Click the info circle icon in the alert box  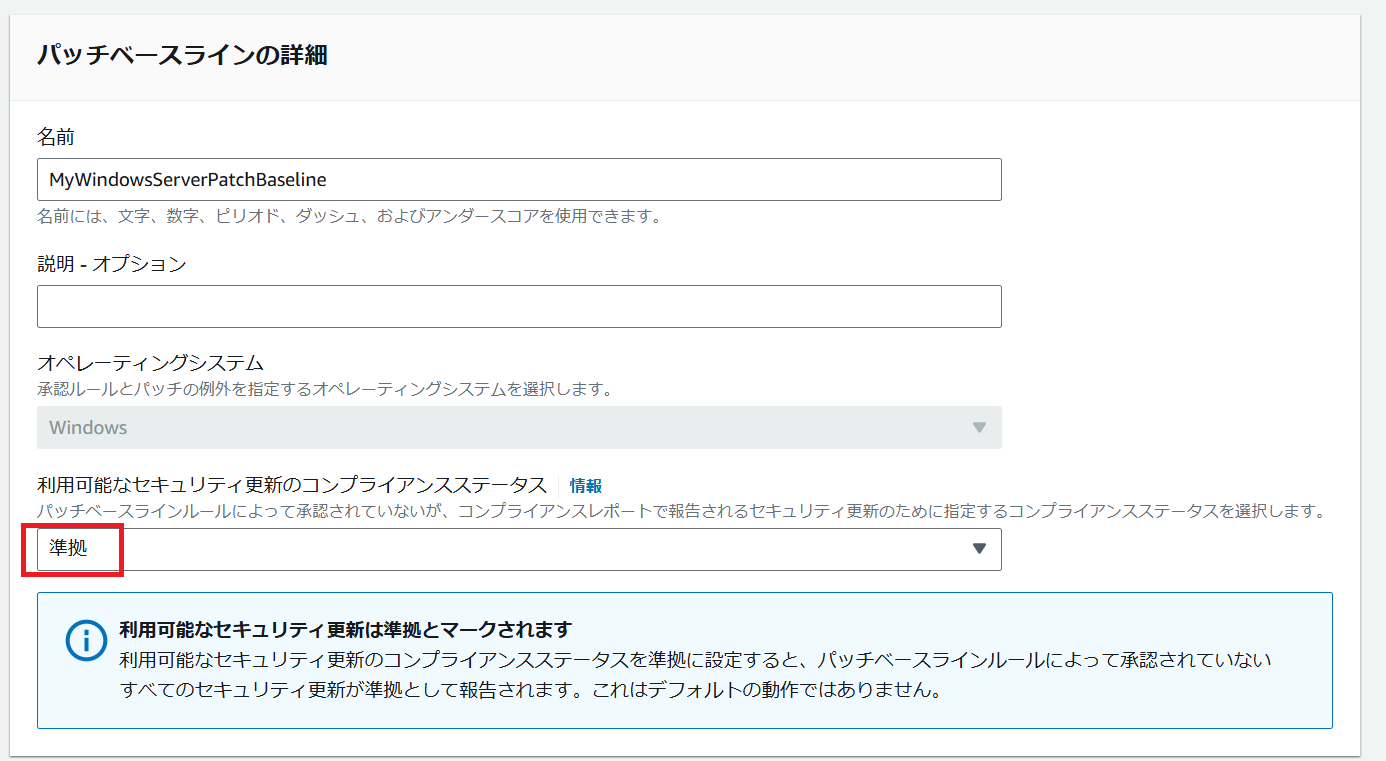[x=86, y=641]
